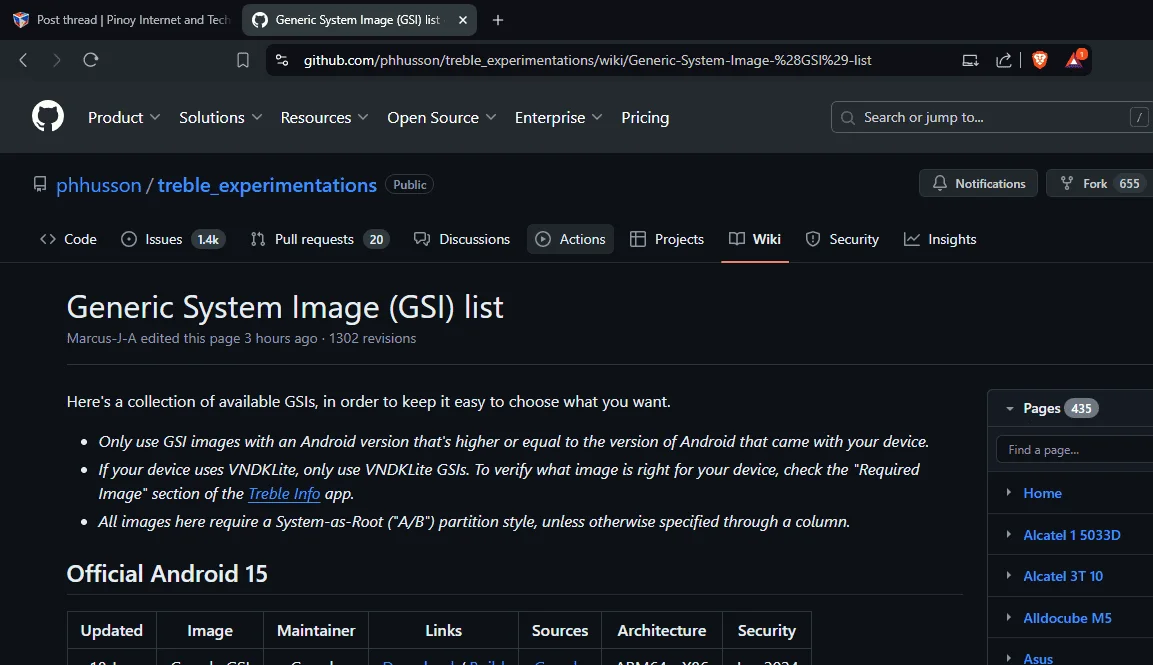Click the Official Android 15 heading
This screenshot has height=665, width=1153.
[x=167, y=574]
